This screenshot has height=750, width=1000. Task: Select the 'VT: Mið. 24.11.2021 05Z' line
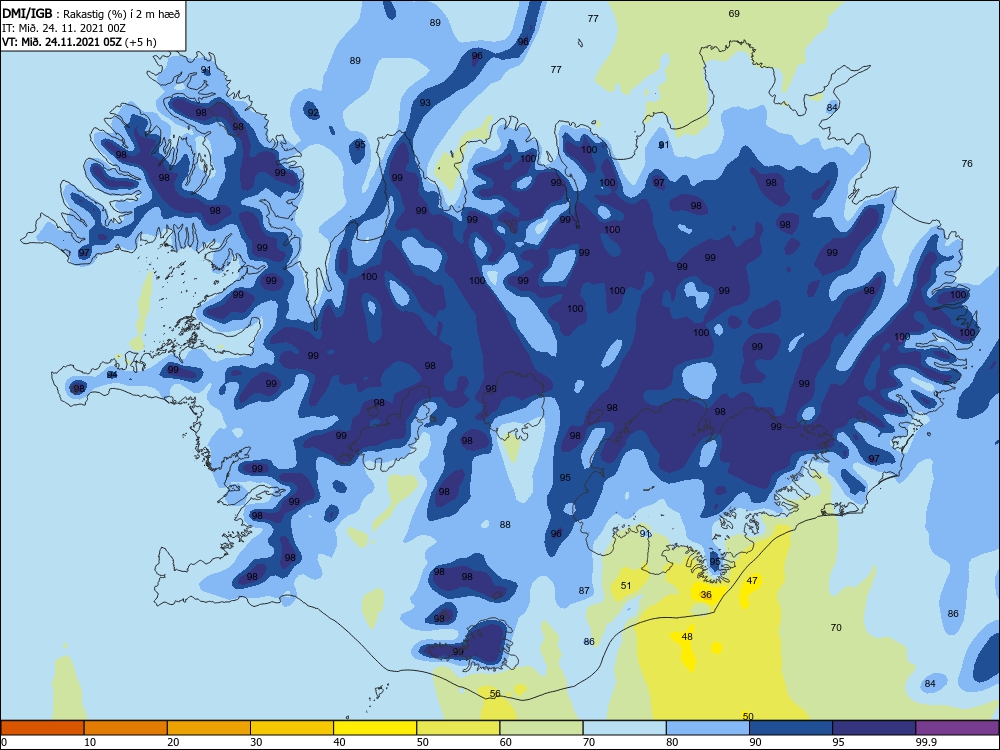click(62, 42)
